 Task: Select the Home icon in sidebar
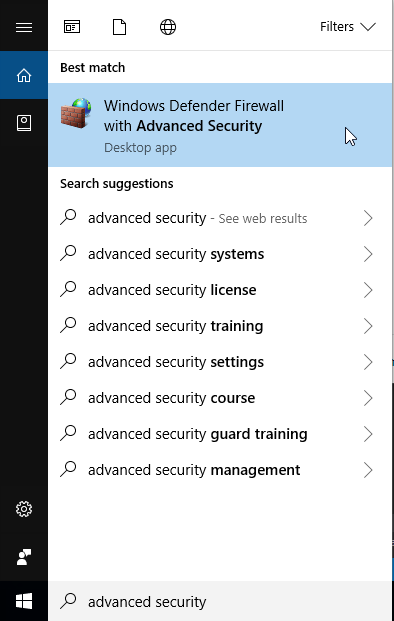pyautogui.click(x=24, y=75)
